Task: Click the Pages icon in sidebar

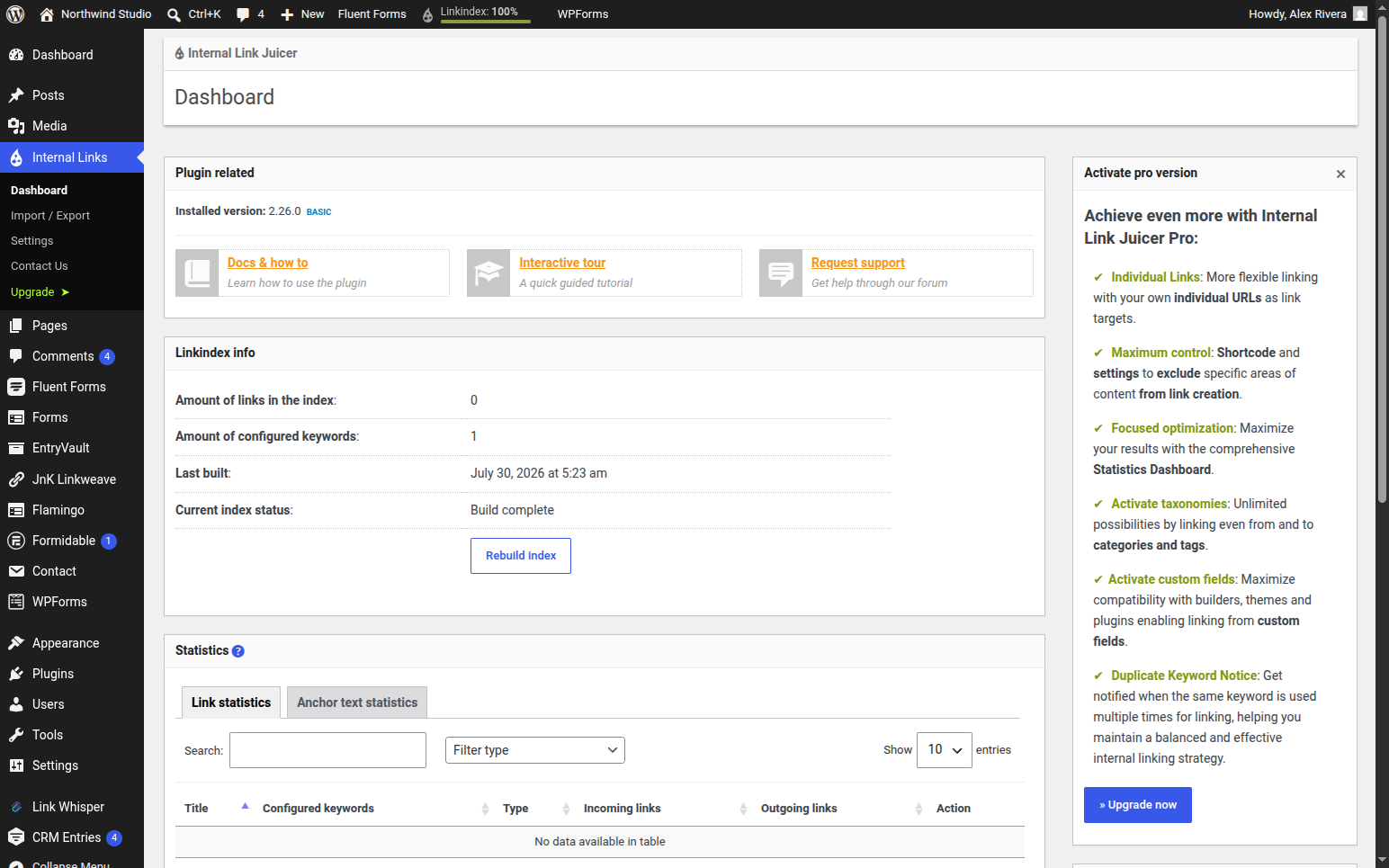Action: pyautogui.click(x=16, y=326)
